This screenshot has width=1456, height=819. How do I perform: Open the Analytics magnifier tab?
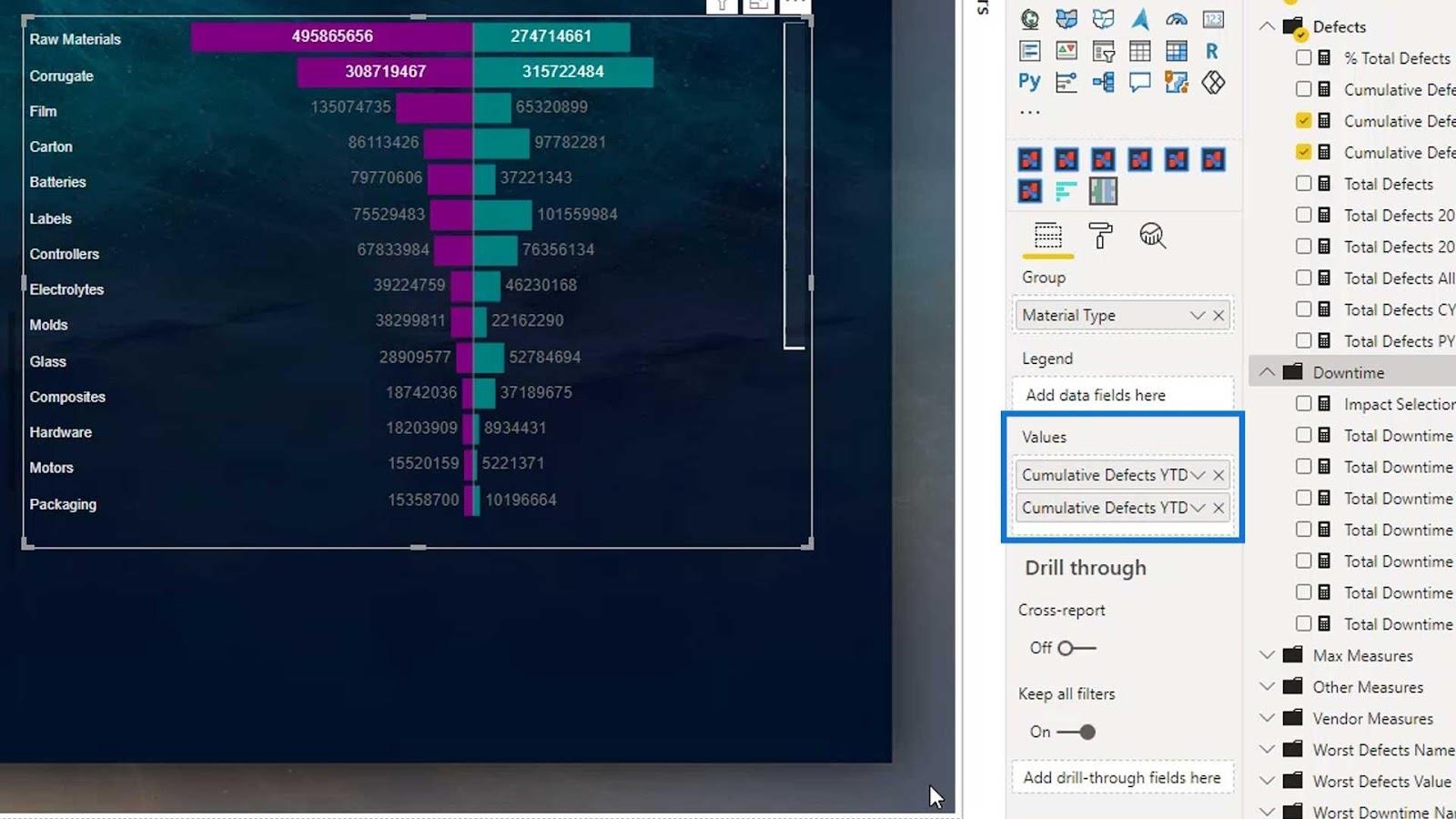[x=1152, y=236]
